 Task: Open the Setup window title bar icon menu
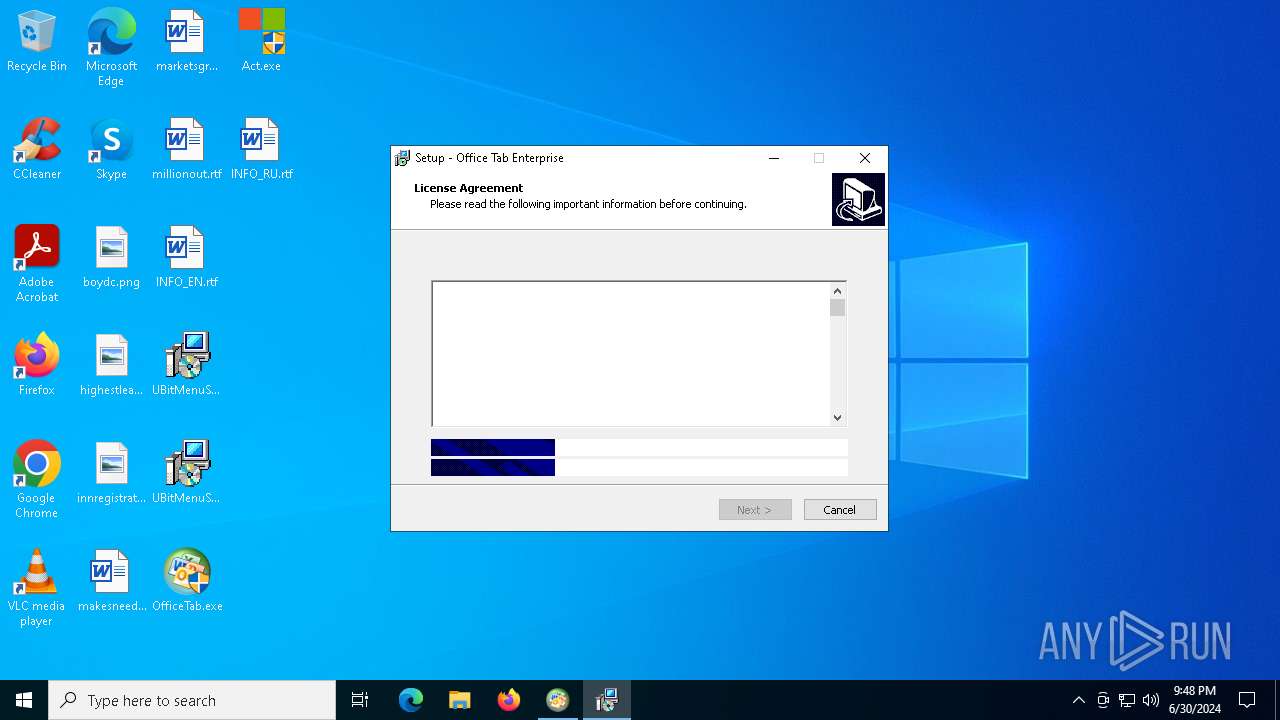[403, 158]
